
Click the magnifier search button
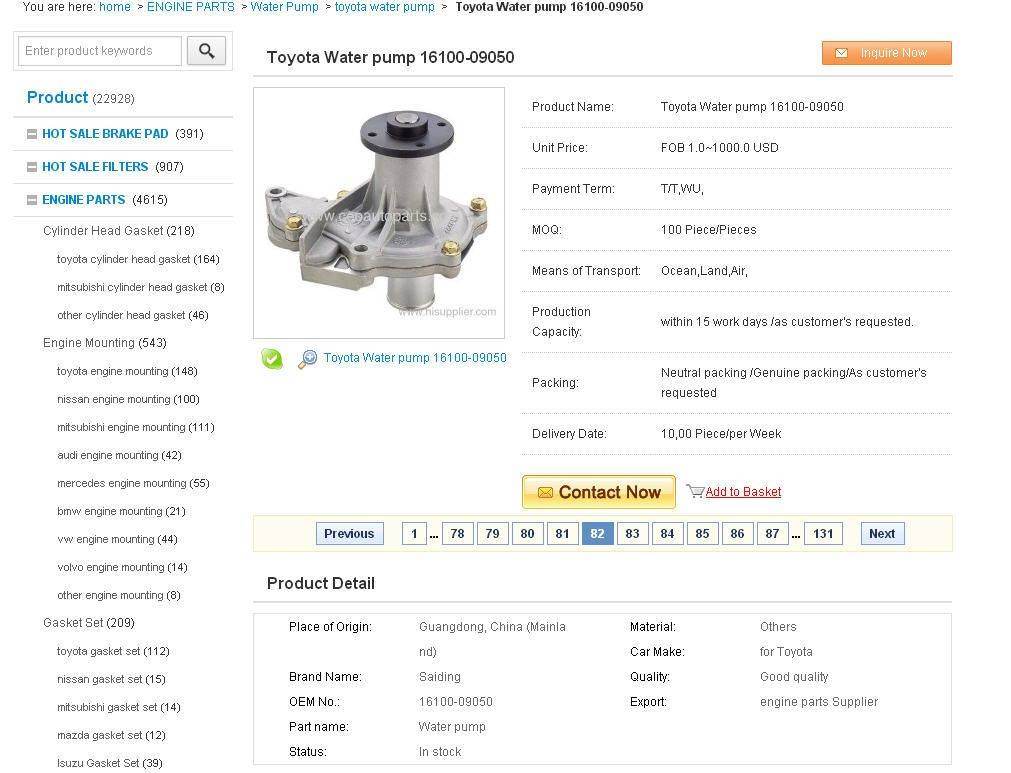(206, 51)
